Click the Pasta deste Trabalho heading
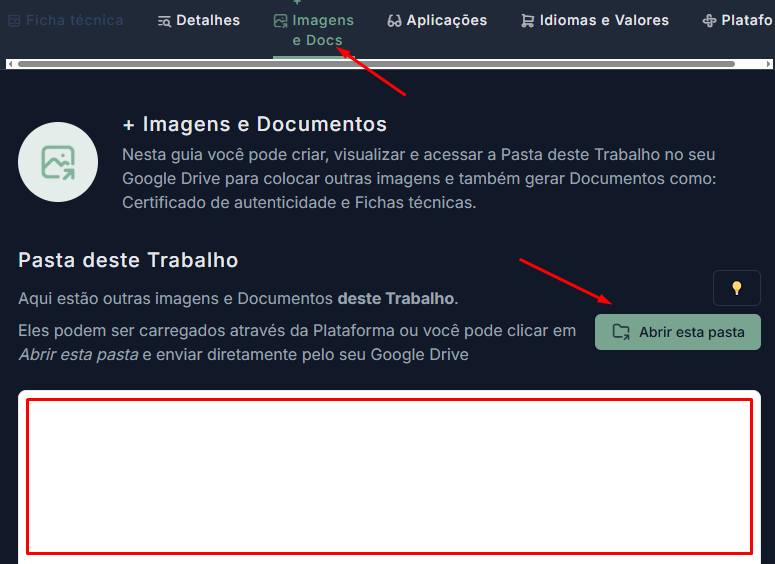 point(128,260)
